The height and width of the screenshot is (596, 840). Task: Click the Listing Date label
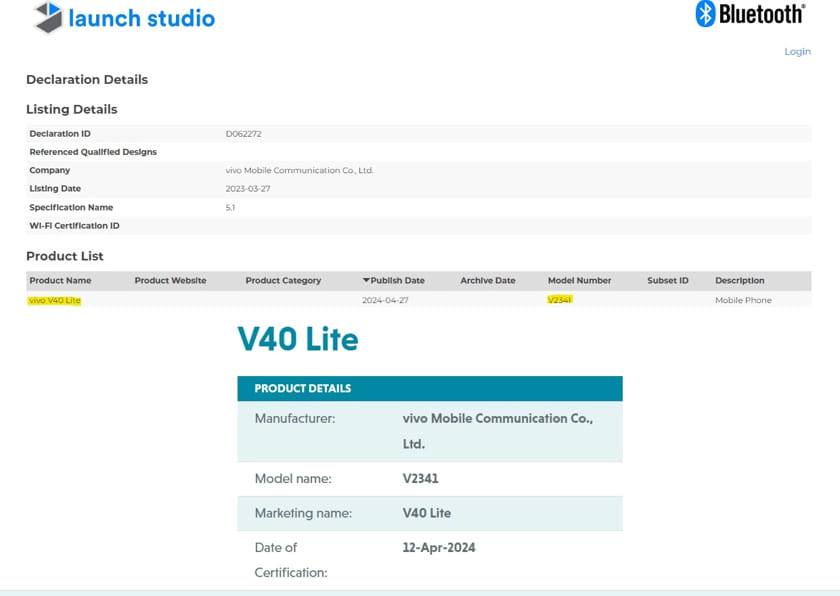tap(55, 188)
